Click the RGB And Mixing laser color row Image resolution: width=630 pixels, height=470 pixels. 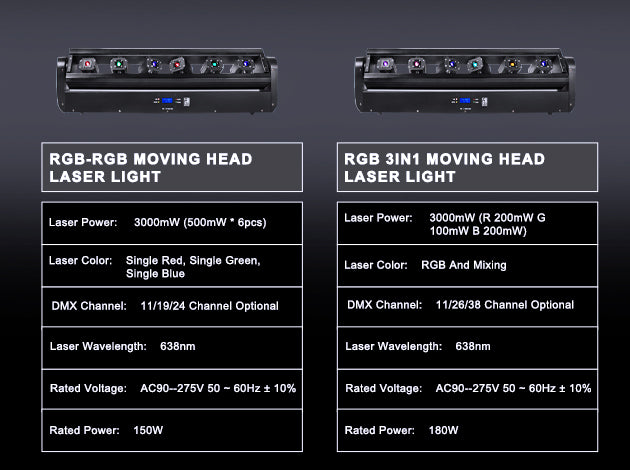[x=466, y=265]
